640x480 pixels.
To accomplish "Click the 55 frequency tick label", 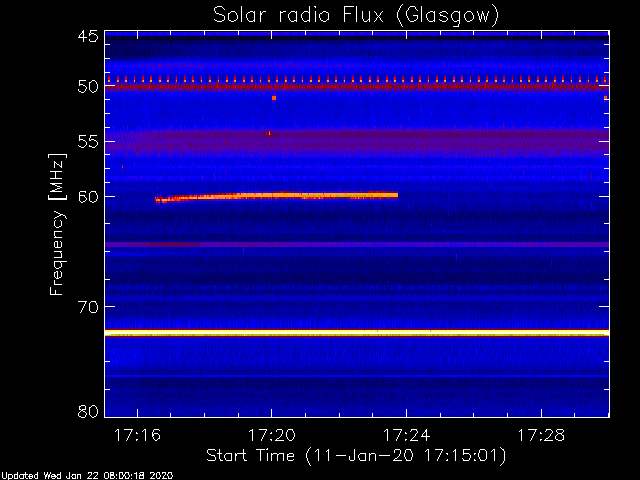I will click(x=88, y=142).
